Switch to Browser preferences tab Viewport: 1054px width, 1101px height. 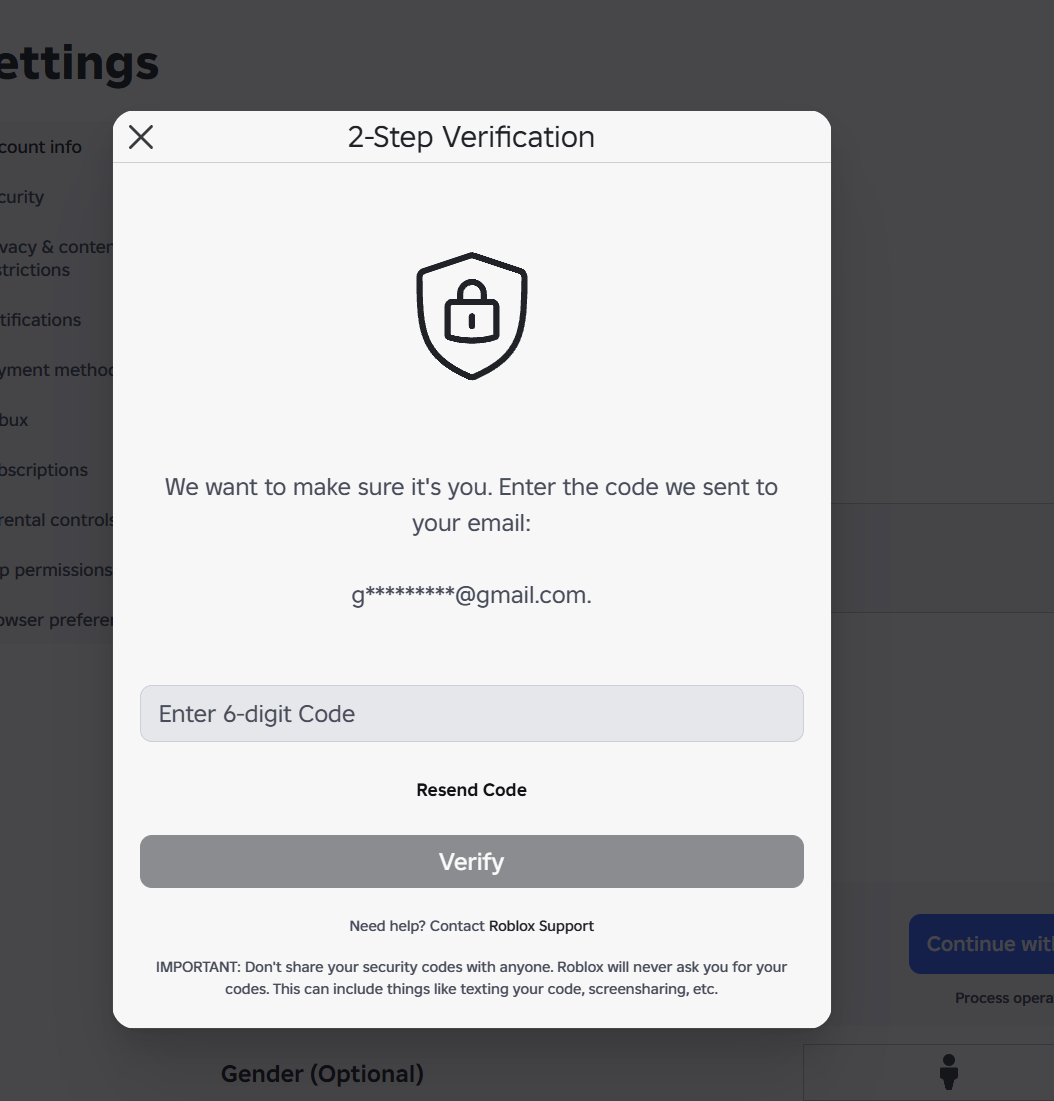(56, 620)
